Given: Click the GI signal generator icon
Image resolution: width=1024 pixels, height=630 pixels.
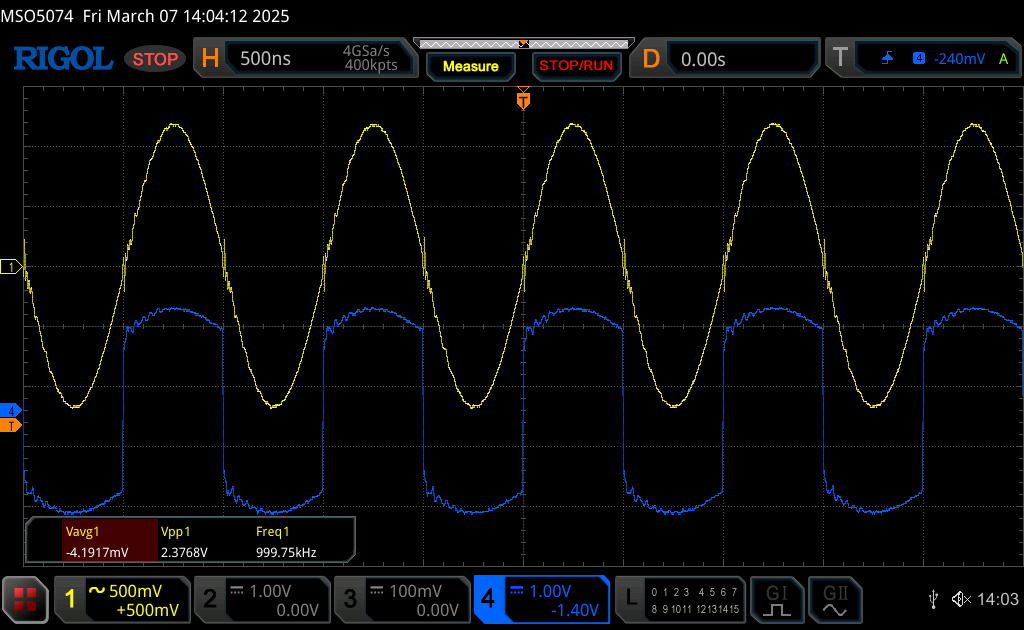Looking at the screenshot, I should [x=777, y=599].
